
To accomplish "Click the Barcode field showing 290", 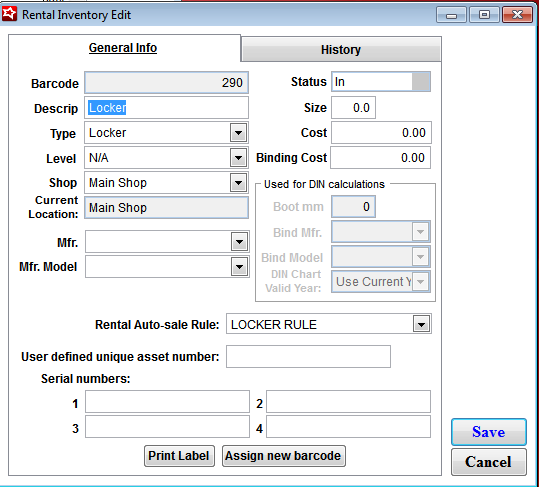I will point(166,82).
